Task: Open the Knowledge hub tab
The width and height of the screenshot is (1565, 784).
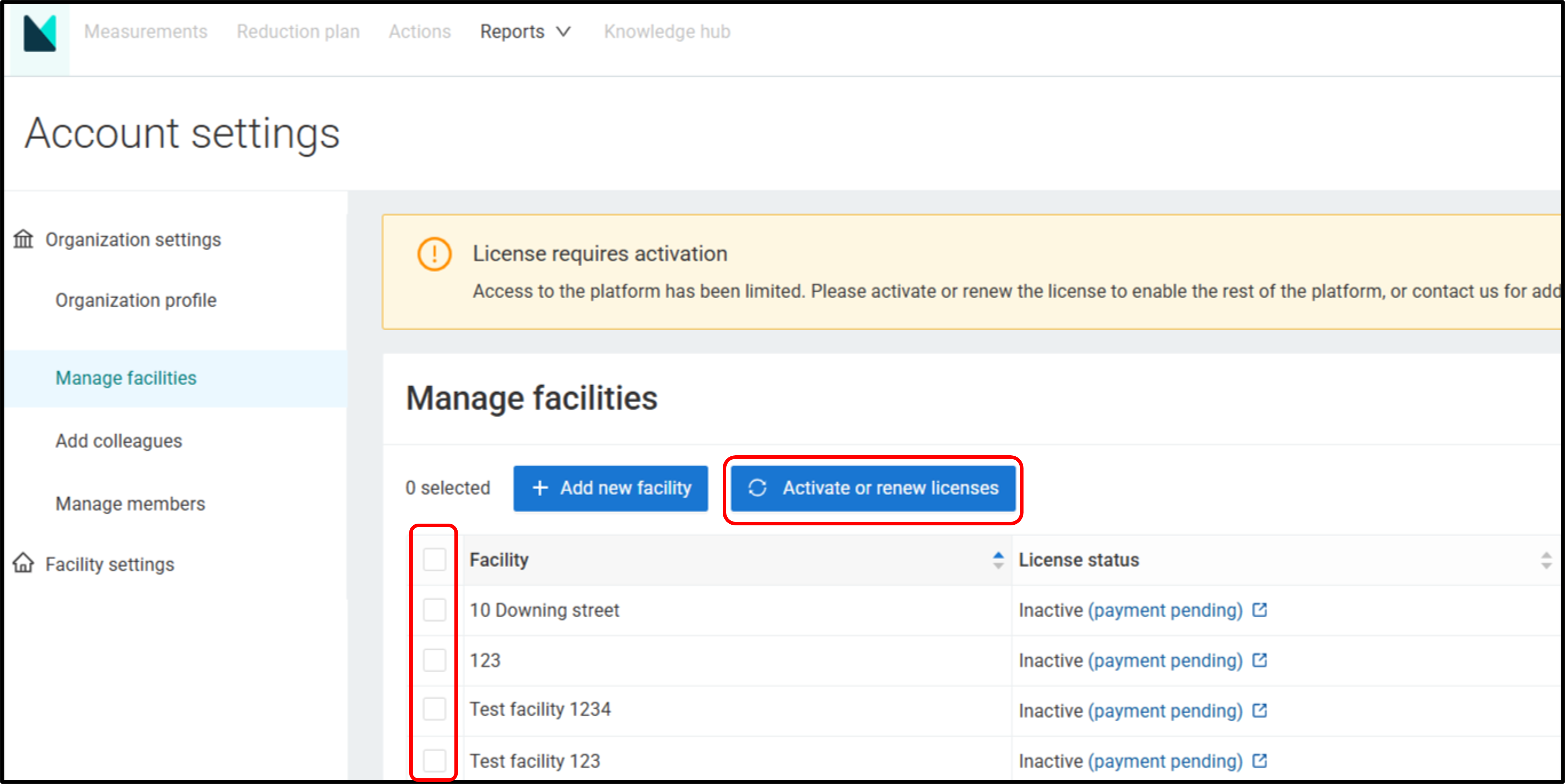Action: 667,31
